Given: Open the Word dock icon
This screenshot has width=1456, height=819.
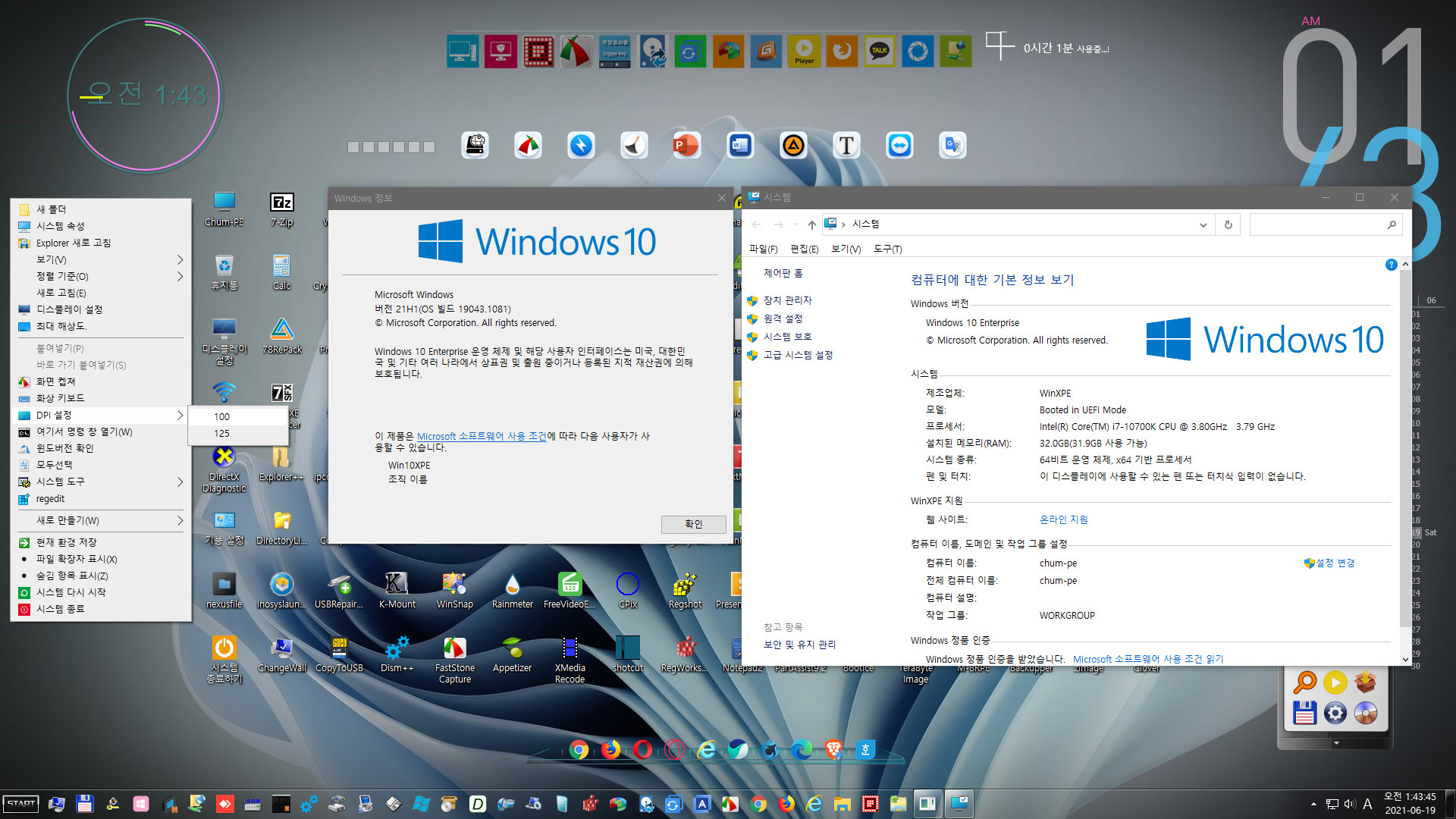Looking at the screenshot, I should tap(740, 145).
